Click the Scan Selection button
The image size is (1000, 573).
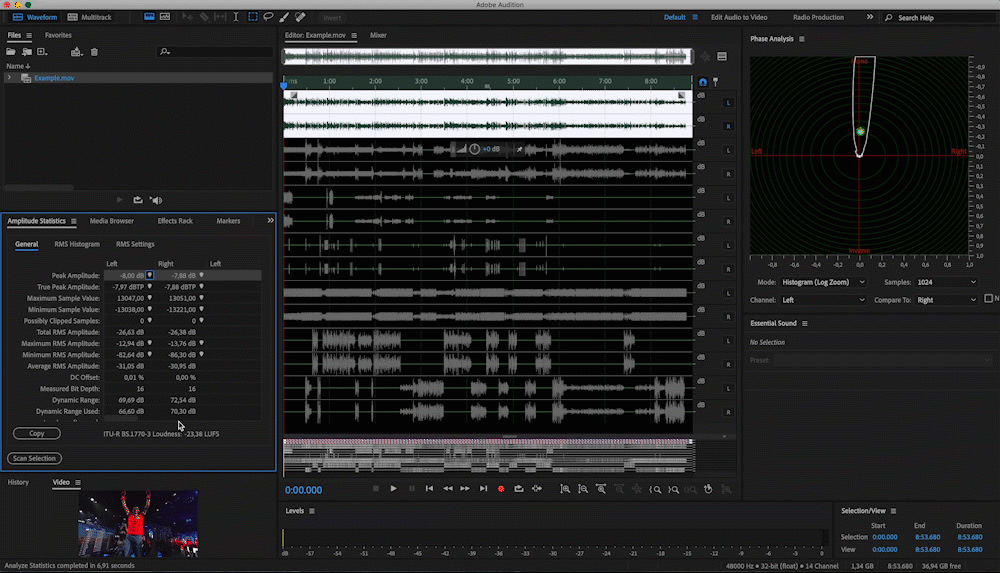34,458
